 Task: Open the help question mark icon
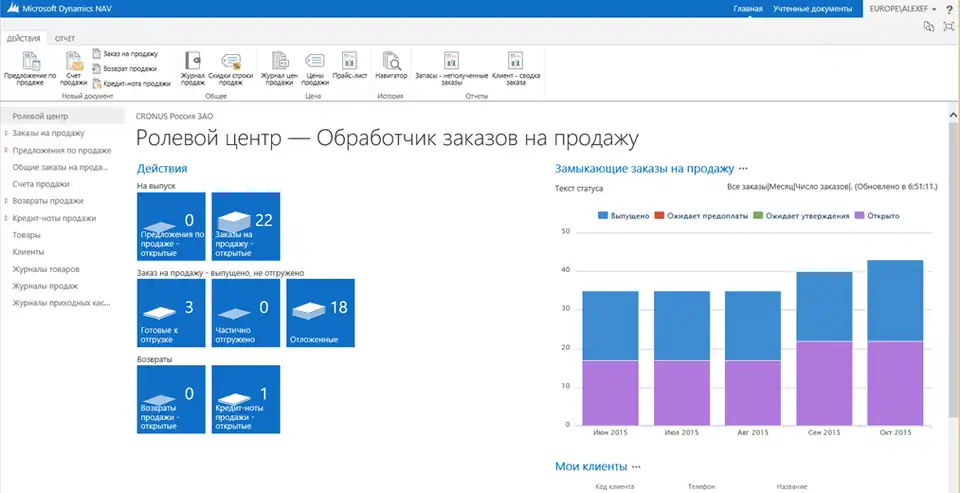949,9
